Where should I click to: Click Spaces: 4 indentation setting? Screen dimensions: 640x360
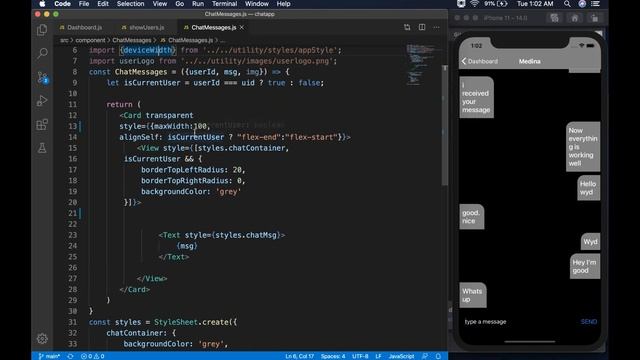pyautogui.click(x=333, y=356)
